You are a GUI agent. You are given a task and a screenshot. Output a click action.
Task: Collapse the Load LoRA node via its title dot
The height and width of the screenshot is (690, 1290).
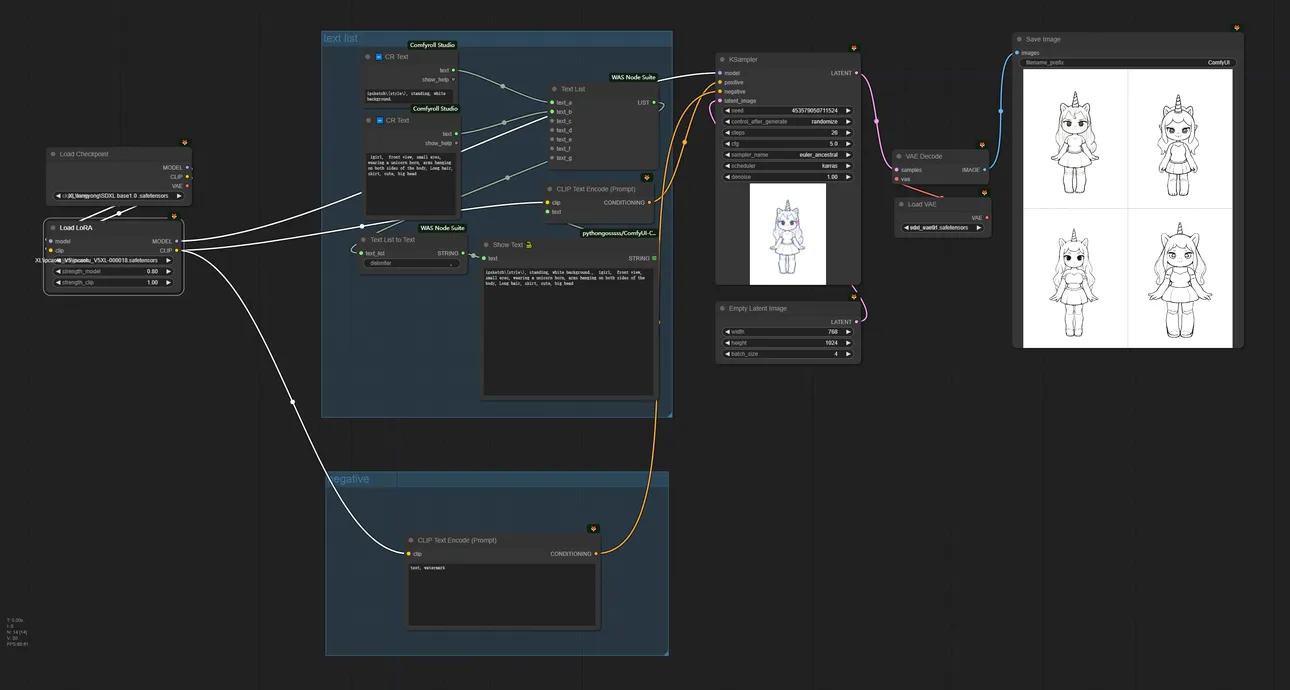pos(53,228)
